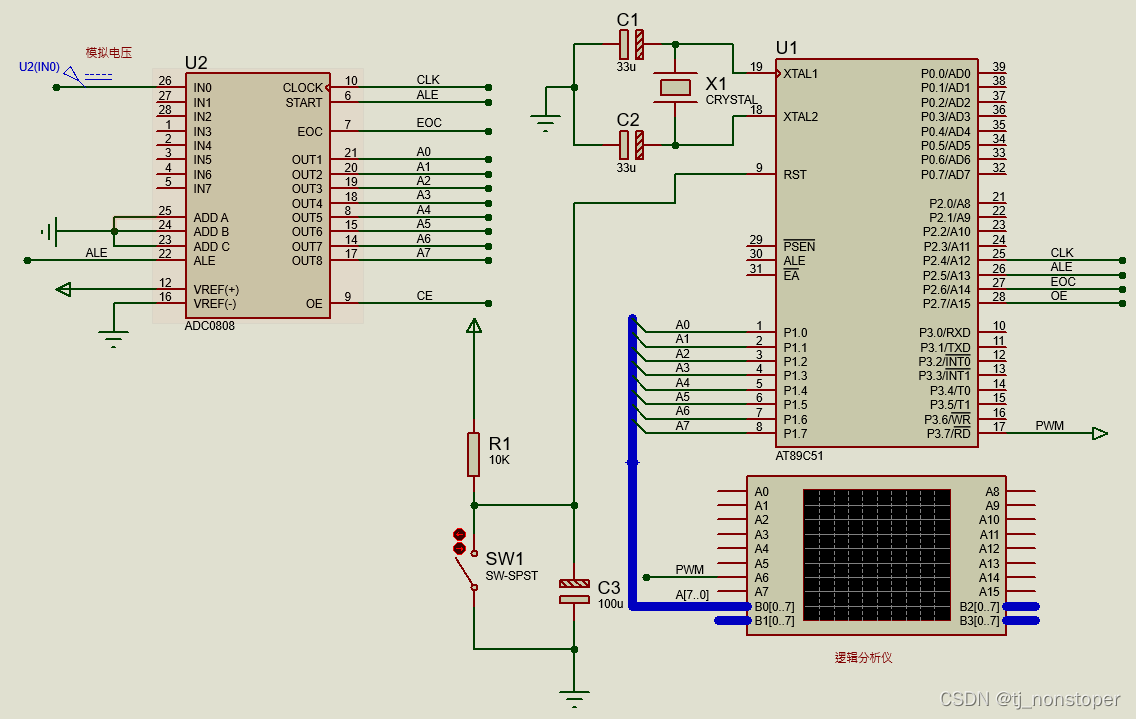The width and height of the screenshot is (1136, 719).
Task: Select ground symbol under VREF(-) wire
Action: pyautogui.click(x=114, y=339)
